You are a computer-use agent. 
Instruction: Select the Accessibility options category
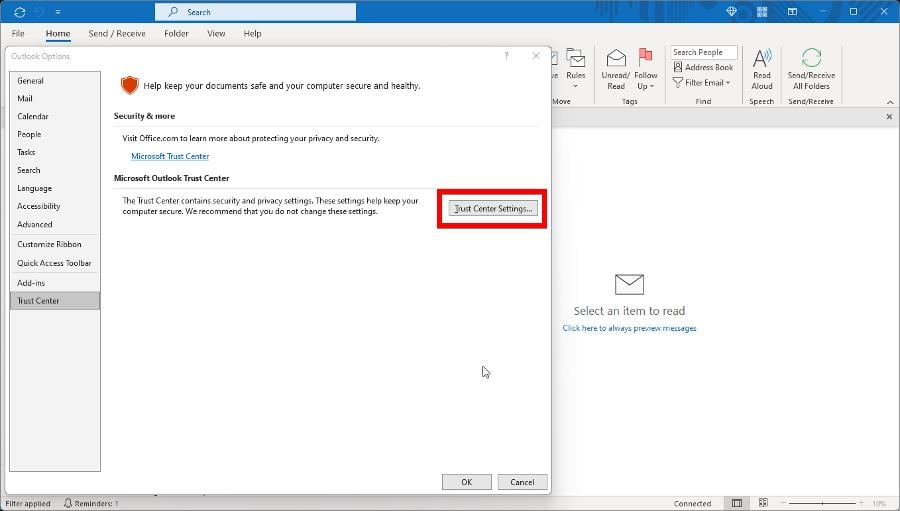pos(55,206)
